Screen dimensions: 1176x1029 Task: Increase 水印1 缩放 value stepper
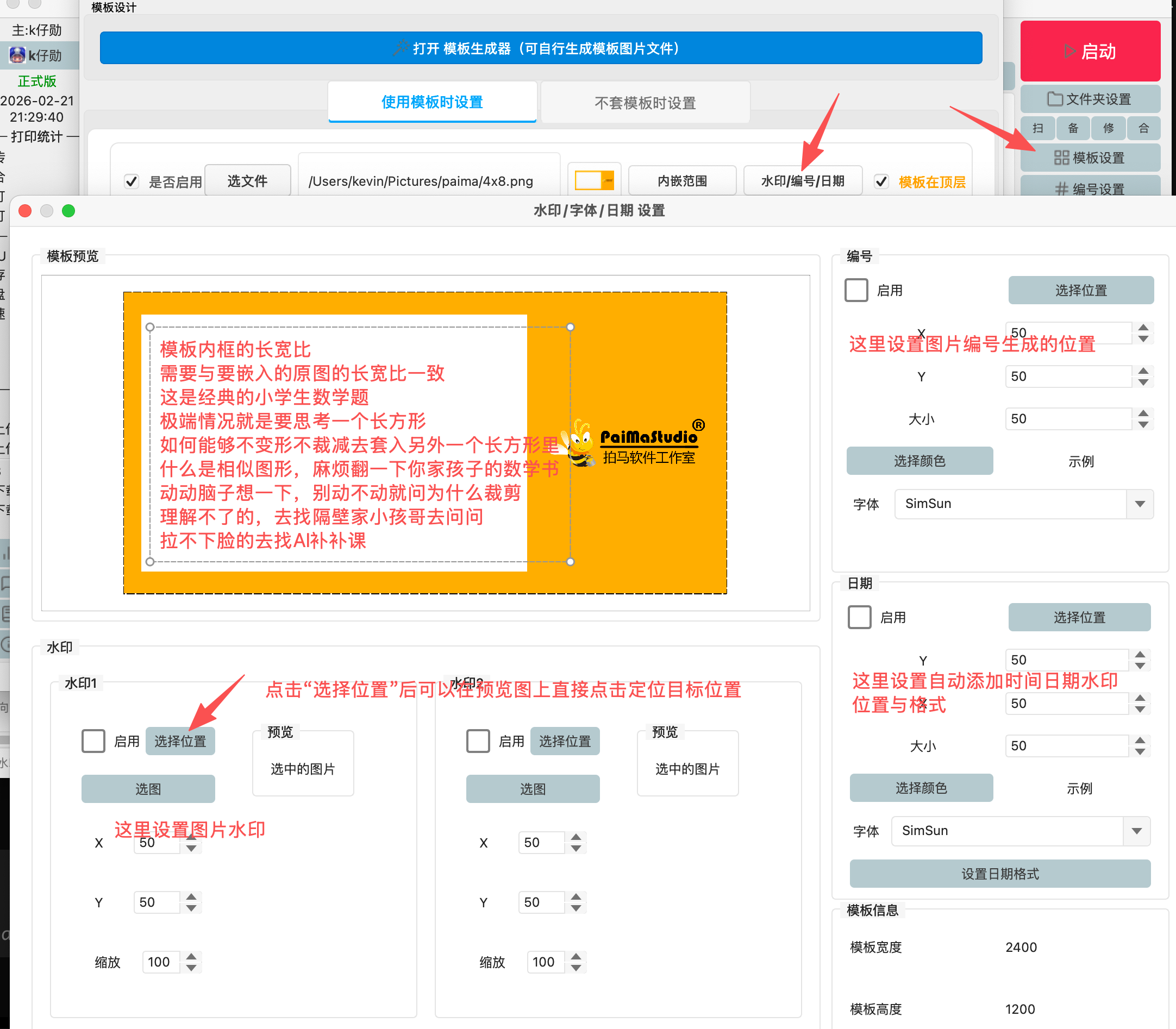192,956
